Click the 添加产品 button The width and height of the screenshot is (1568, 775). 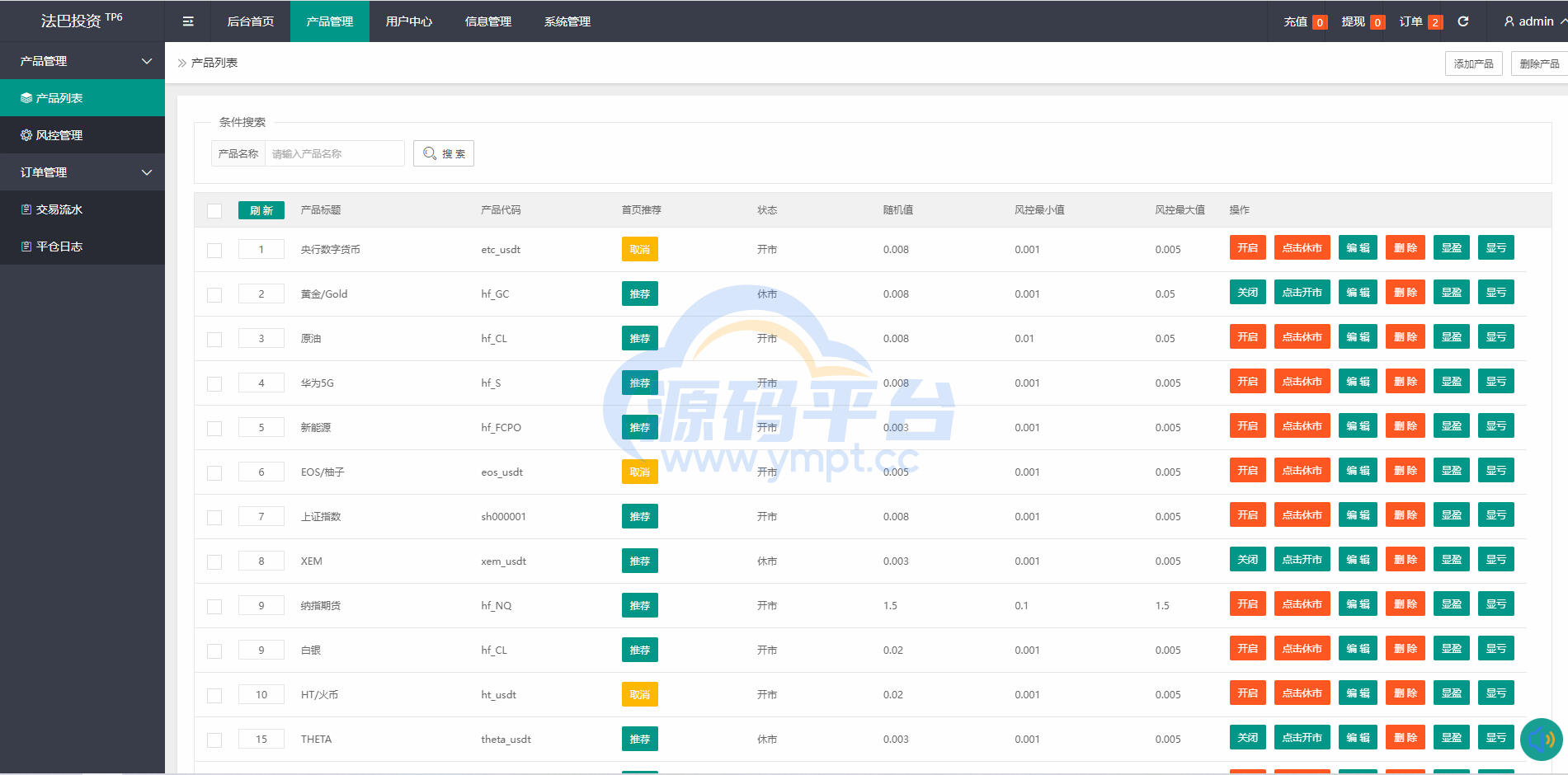(x=1473, y=63)
